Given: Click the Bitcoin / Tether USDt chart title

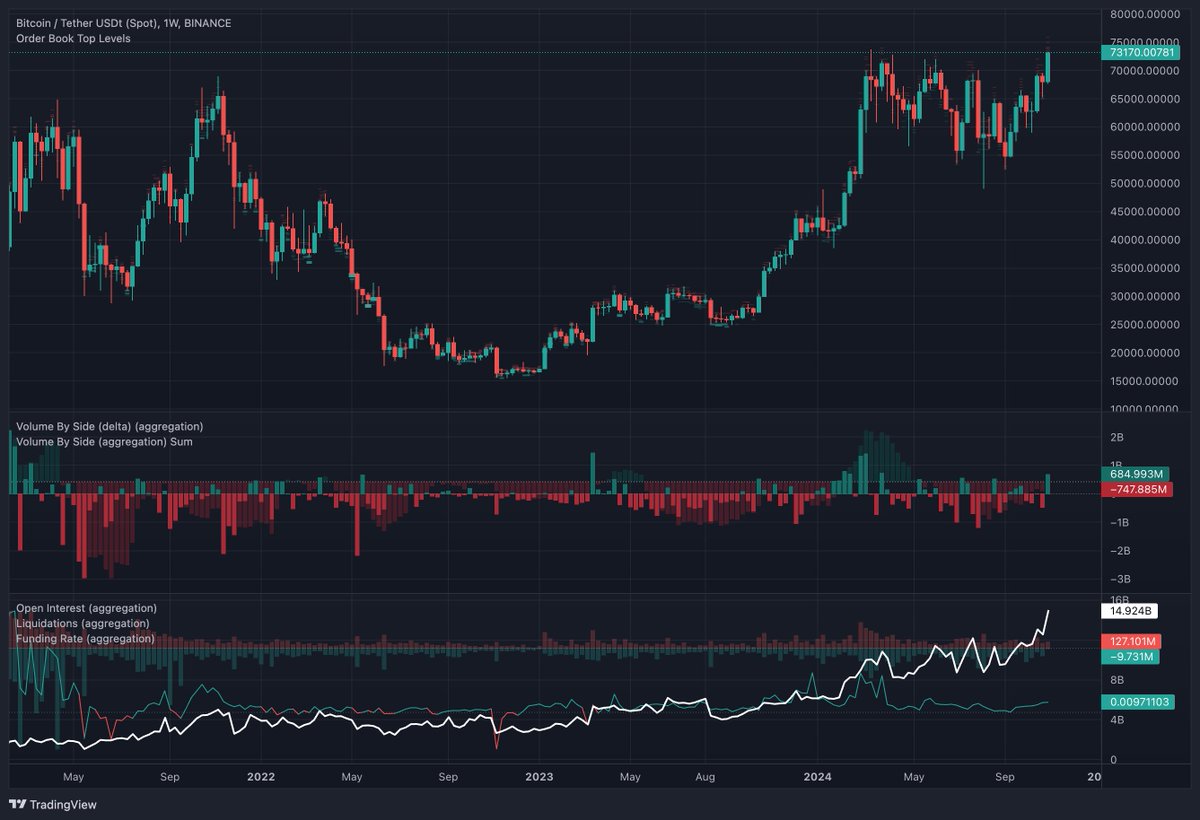Looking at the screenshot, I should 124,22.
